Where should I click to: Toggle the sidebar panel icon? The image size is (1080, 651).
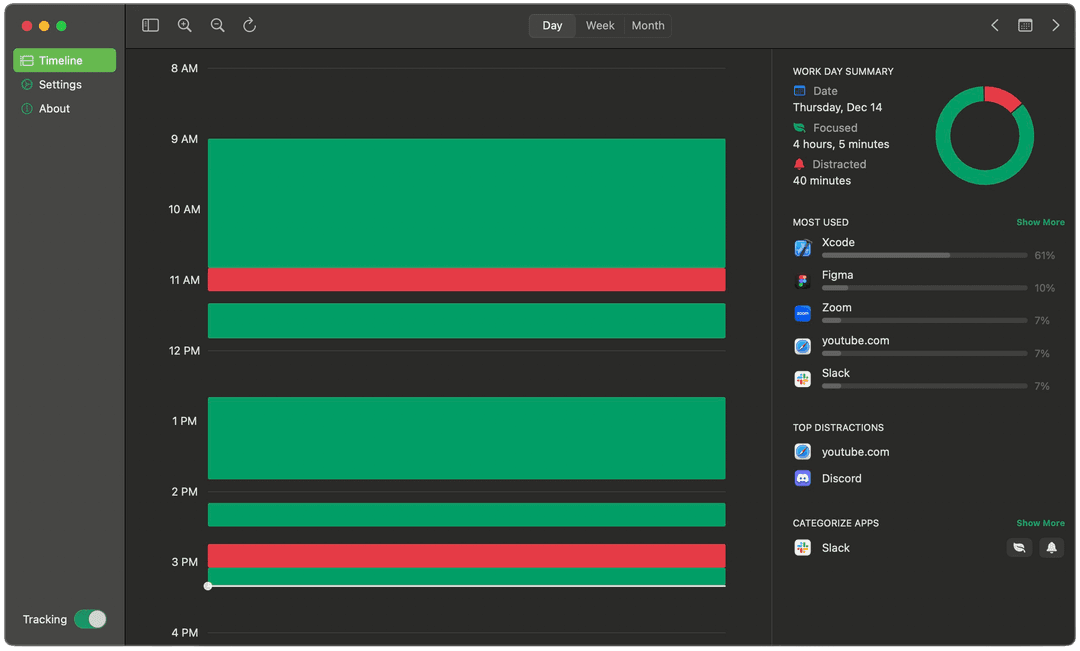pyautogui.click(x=150, y=25)
